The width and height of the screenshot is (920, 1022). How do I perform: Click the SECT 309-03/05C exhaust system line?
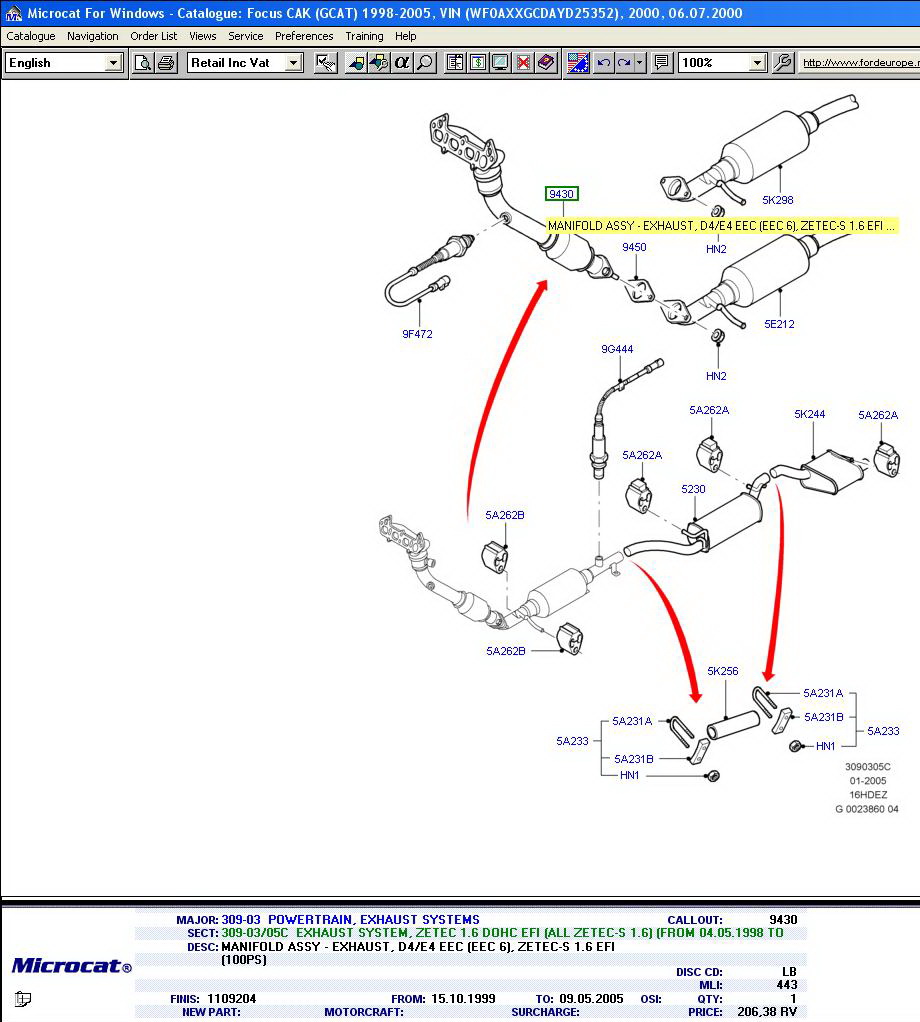(x=500, y=932)
